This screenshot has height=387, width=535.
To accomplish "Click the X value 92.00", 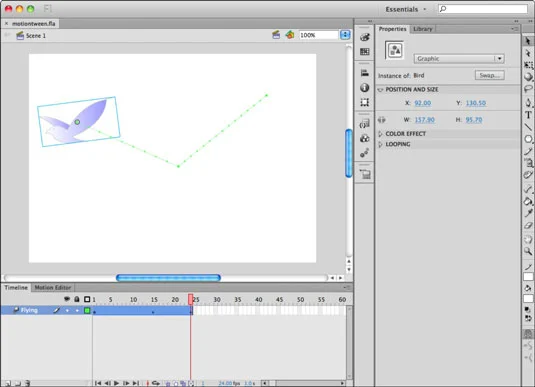I will (x=422, y=103).
